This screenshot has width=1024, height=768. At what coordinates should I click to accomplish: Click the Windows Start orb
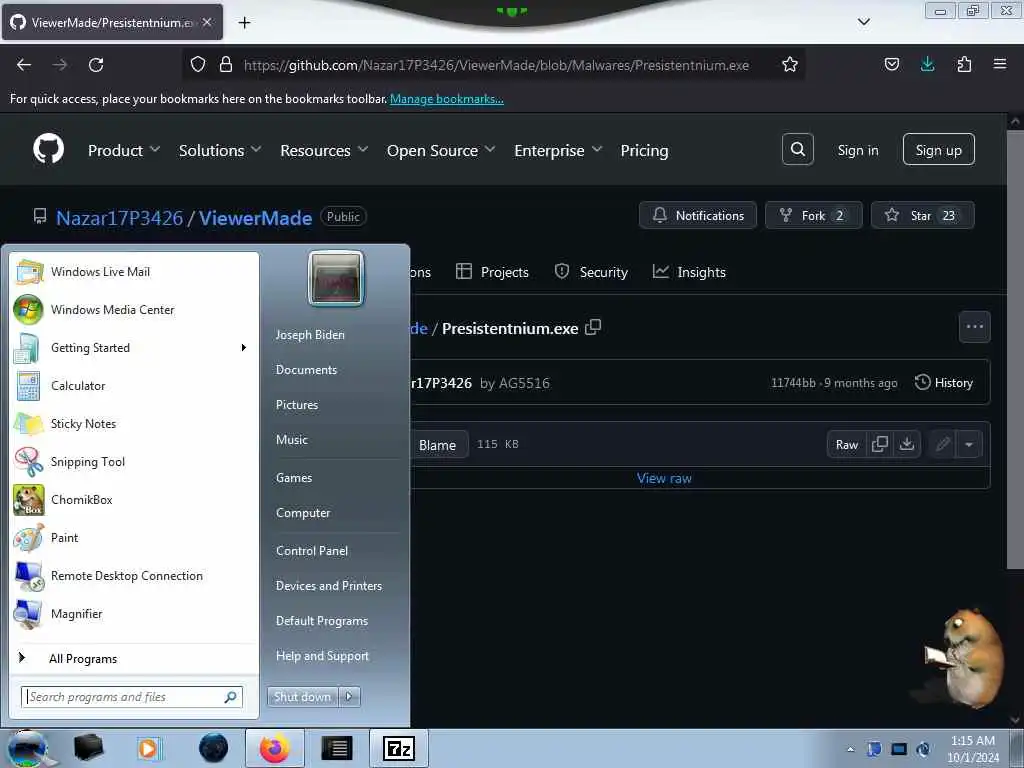28,748
